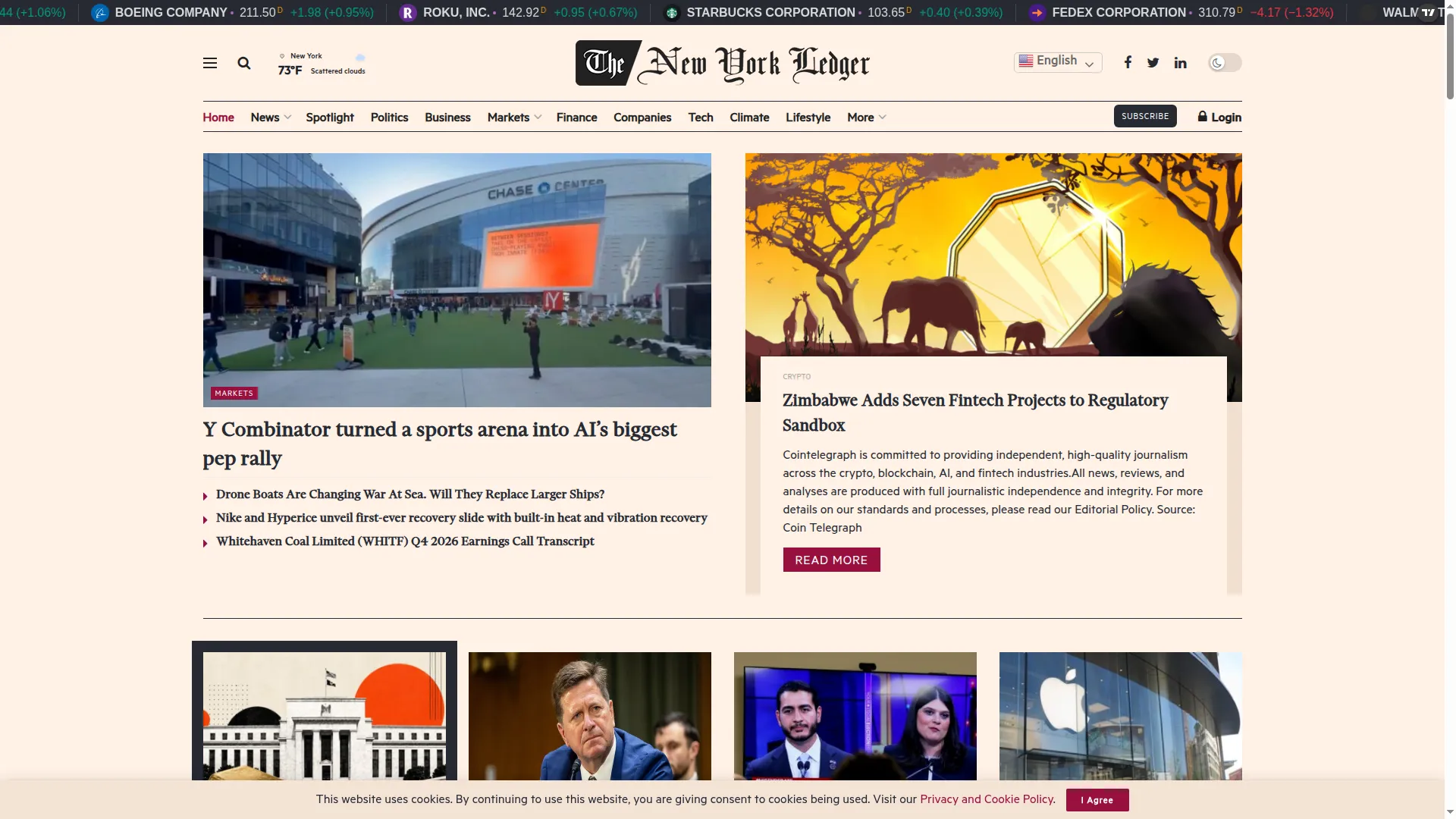The image size is (1456, 819).
Task: Click Roku, Inc. ticker name
Action: point(457,13)
